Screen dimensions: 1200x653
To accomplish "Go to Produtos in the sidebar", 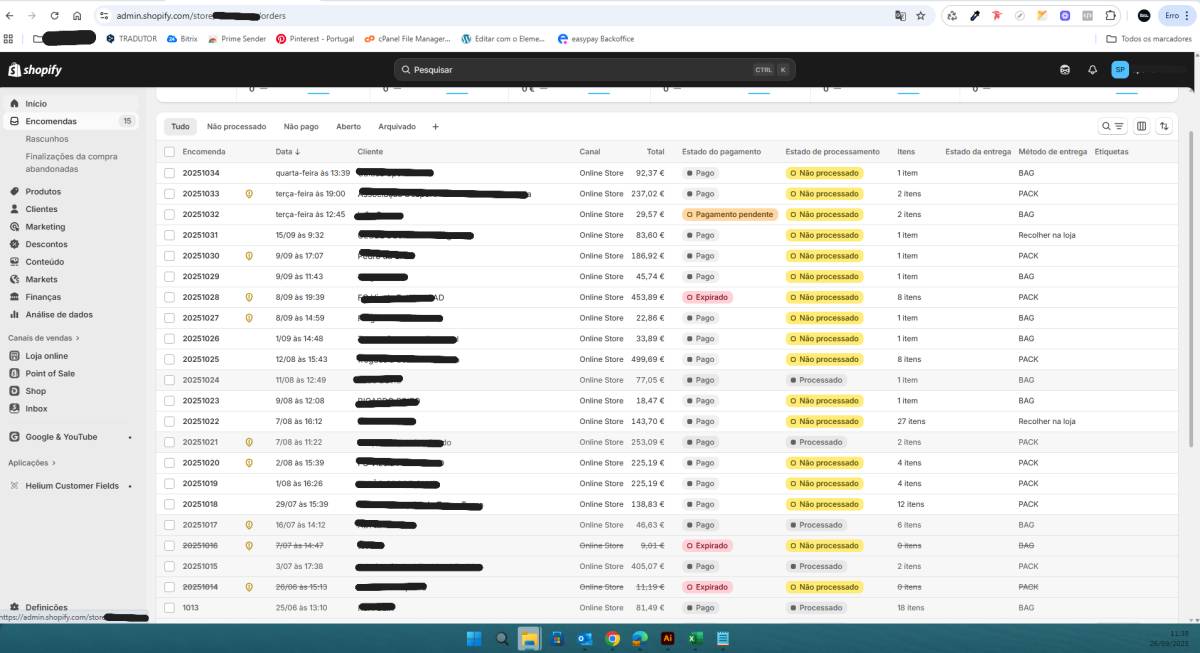I will click(43, 192).
